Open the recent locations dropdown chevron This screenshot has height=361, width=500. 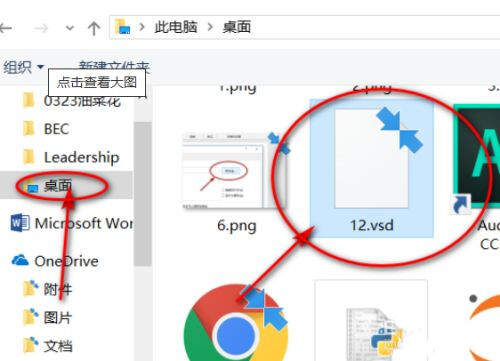[70, 28]
